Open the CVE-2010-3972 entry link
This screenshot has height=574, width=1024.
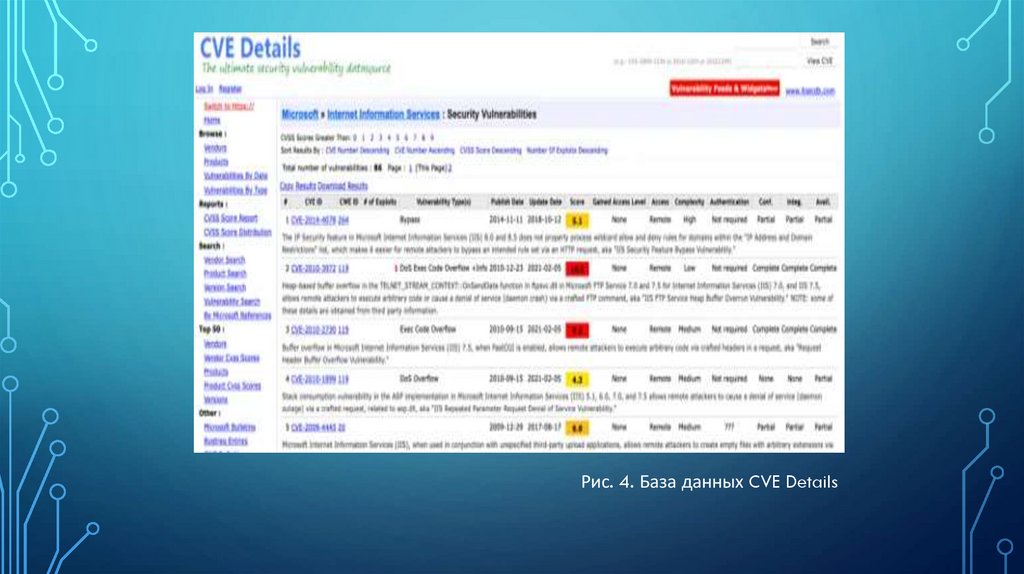click(x=313, y=269)
